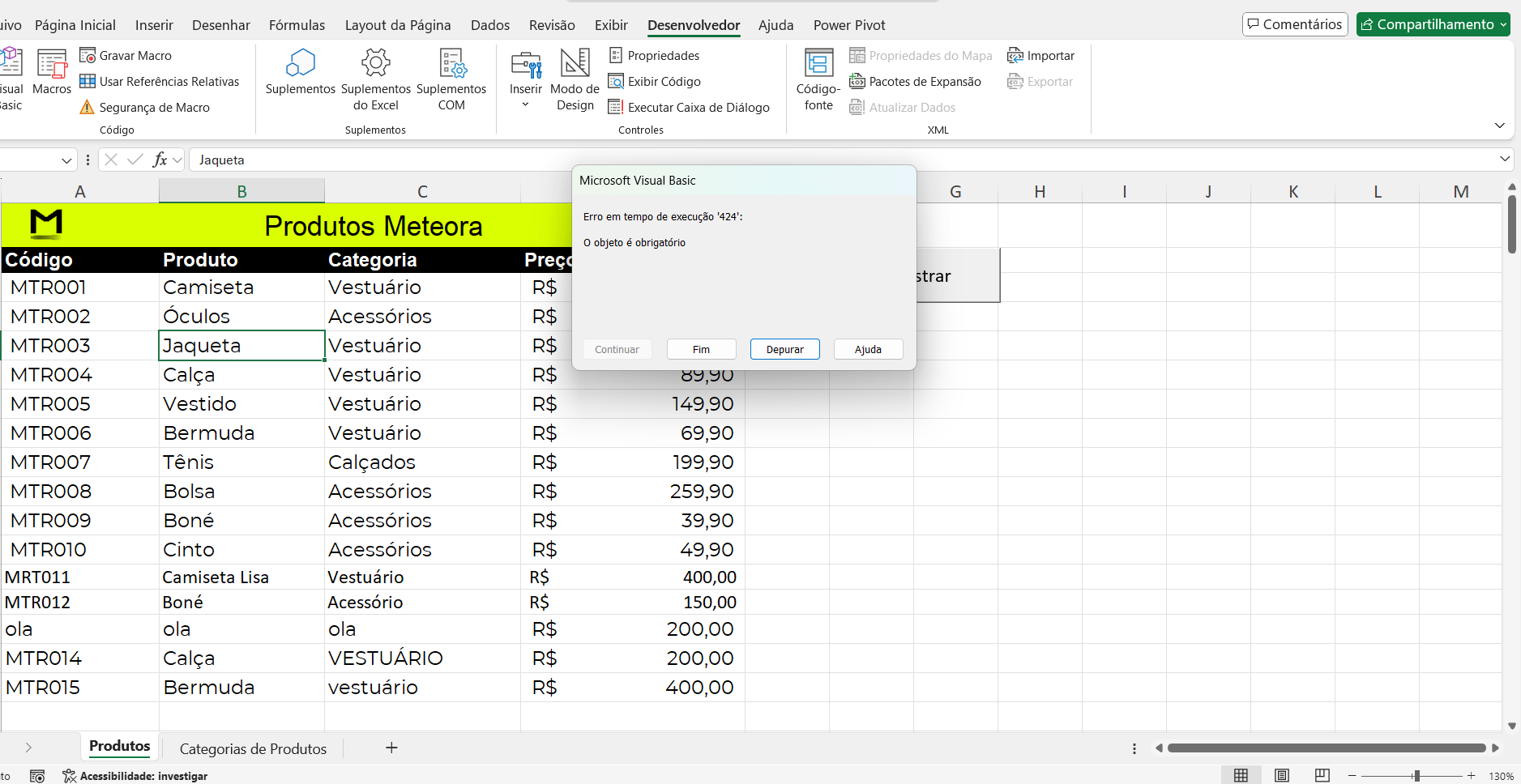Viewport: 1521px width, 784px height.
Task: Open the Comentários pane
Action: tap(1295, 24)
